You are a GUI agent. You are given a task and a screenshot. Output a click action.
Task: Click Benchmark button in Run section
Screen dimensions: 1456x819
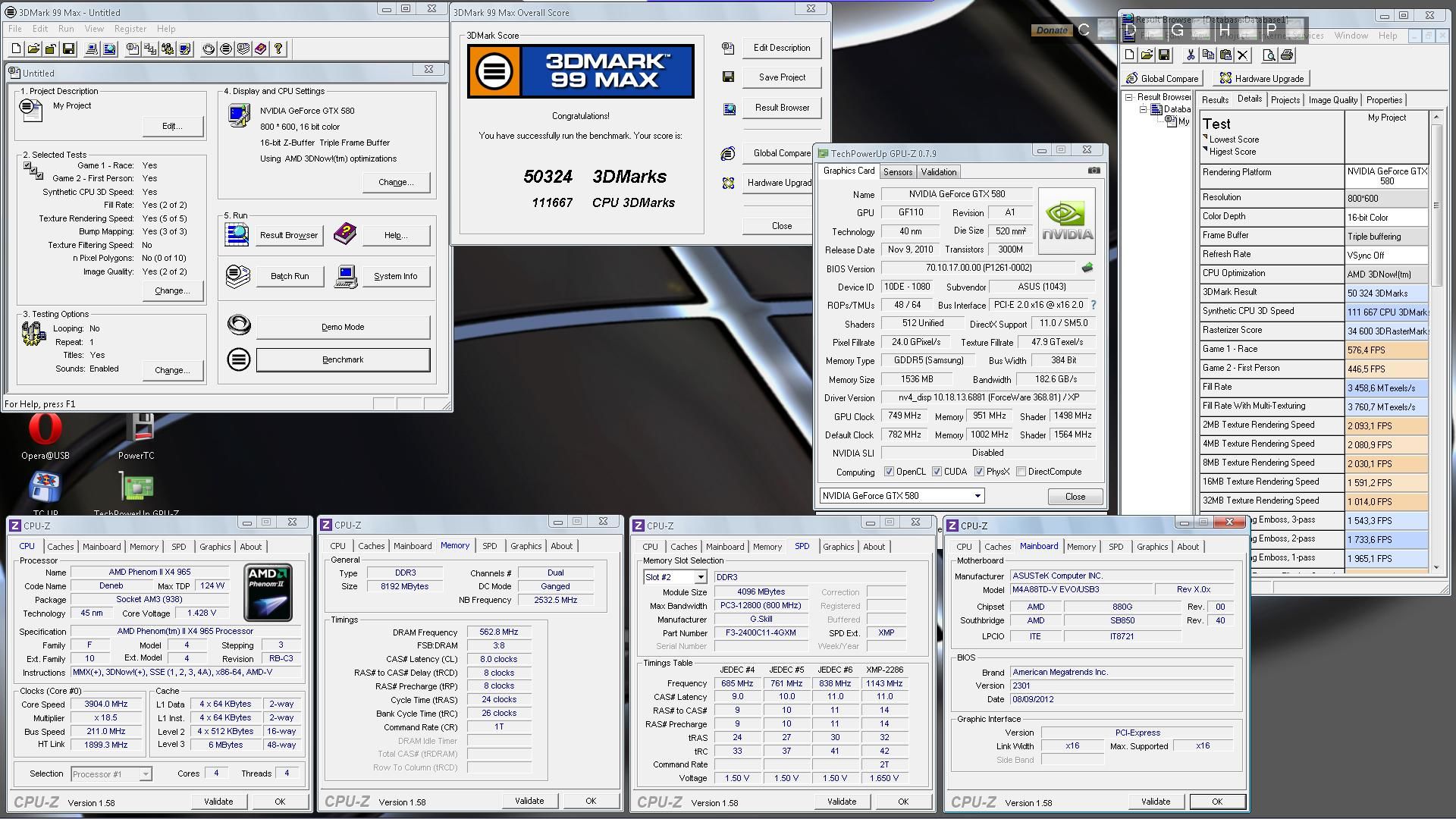[343, 359]
